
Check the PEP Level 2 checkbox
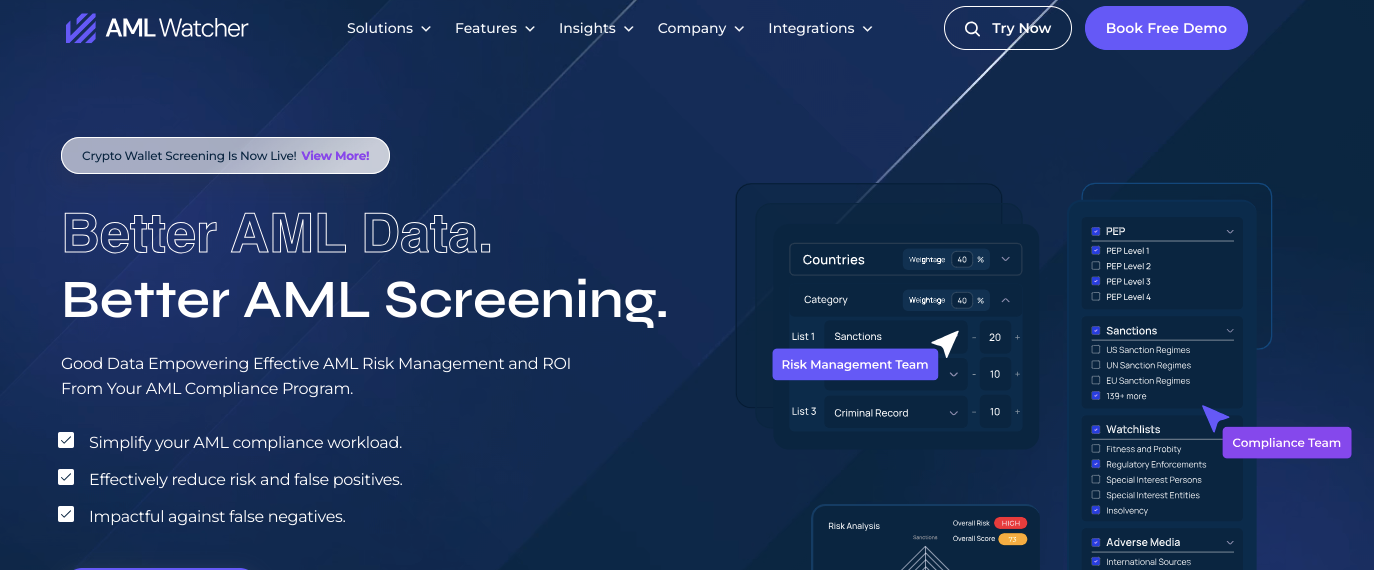1096,266
